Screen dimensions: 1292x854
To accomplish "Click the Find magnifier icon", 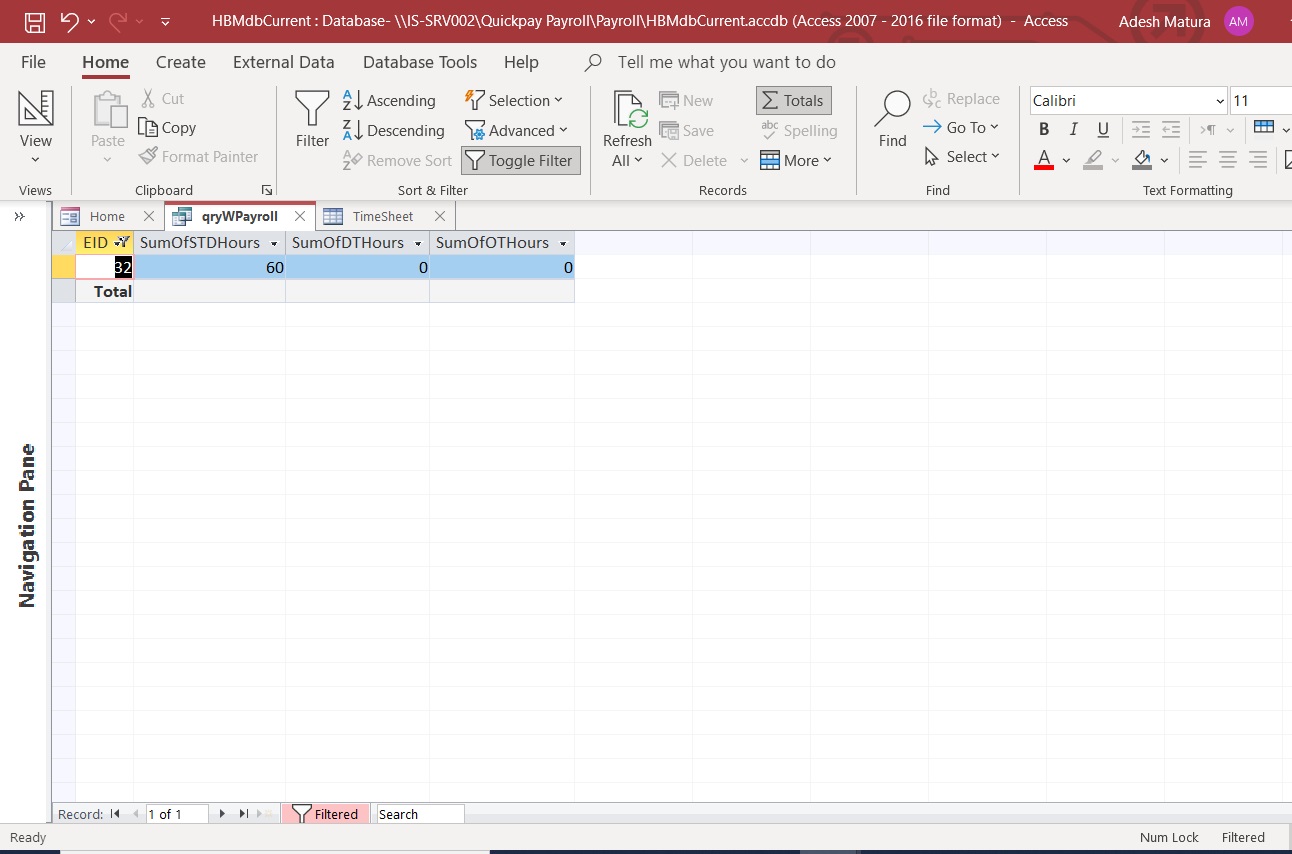I will pos(892,109).
